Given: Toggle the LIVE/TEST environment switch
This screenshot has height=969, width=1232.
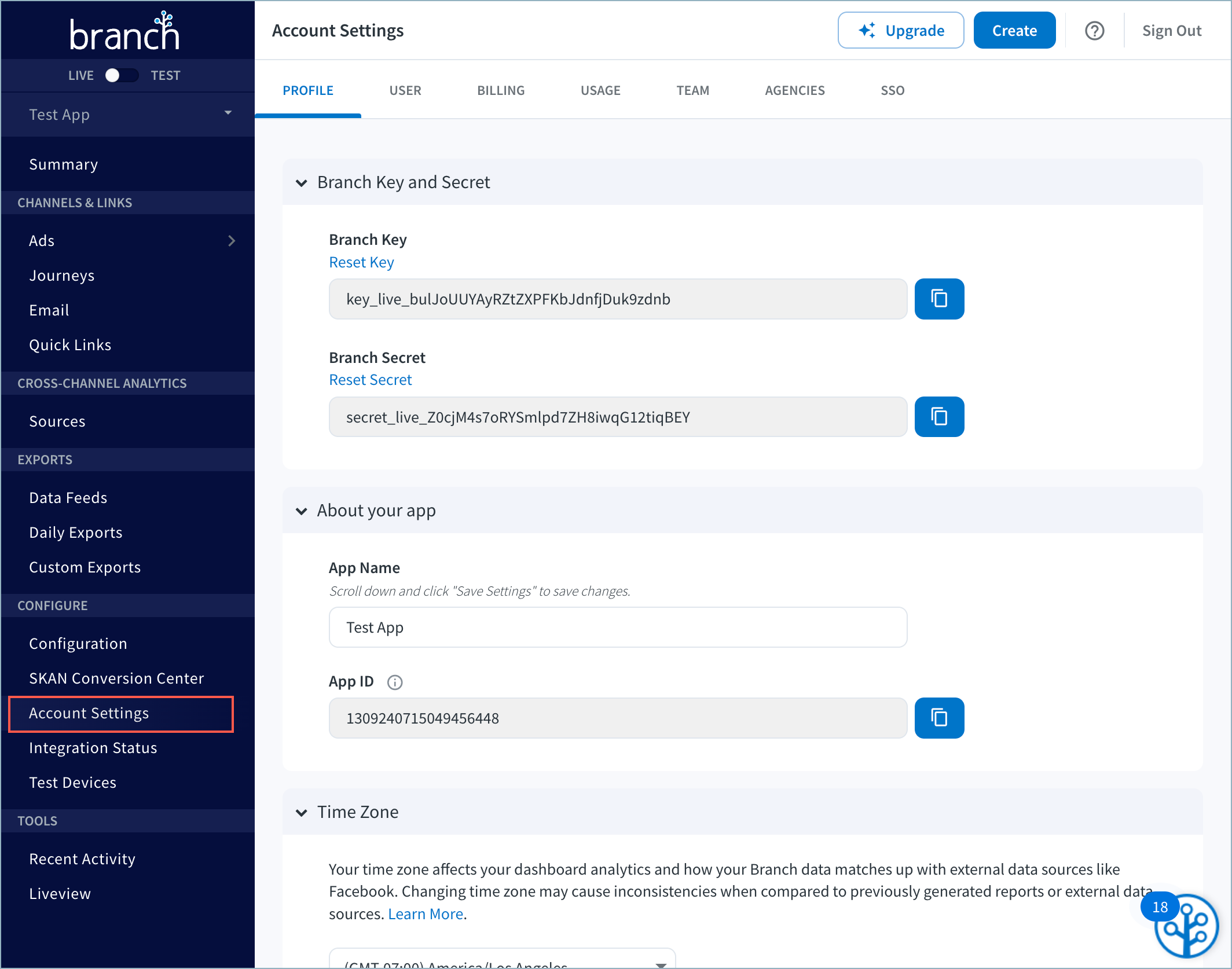Looking at the screenshot, I should click(x=122, y=75).
